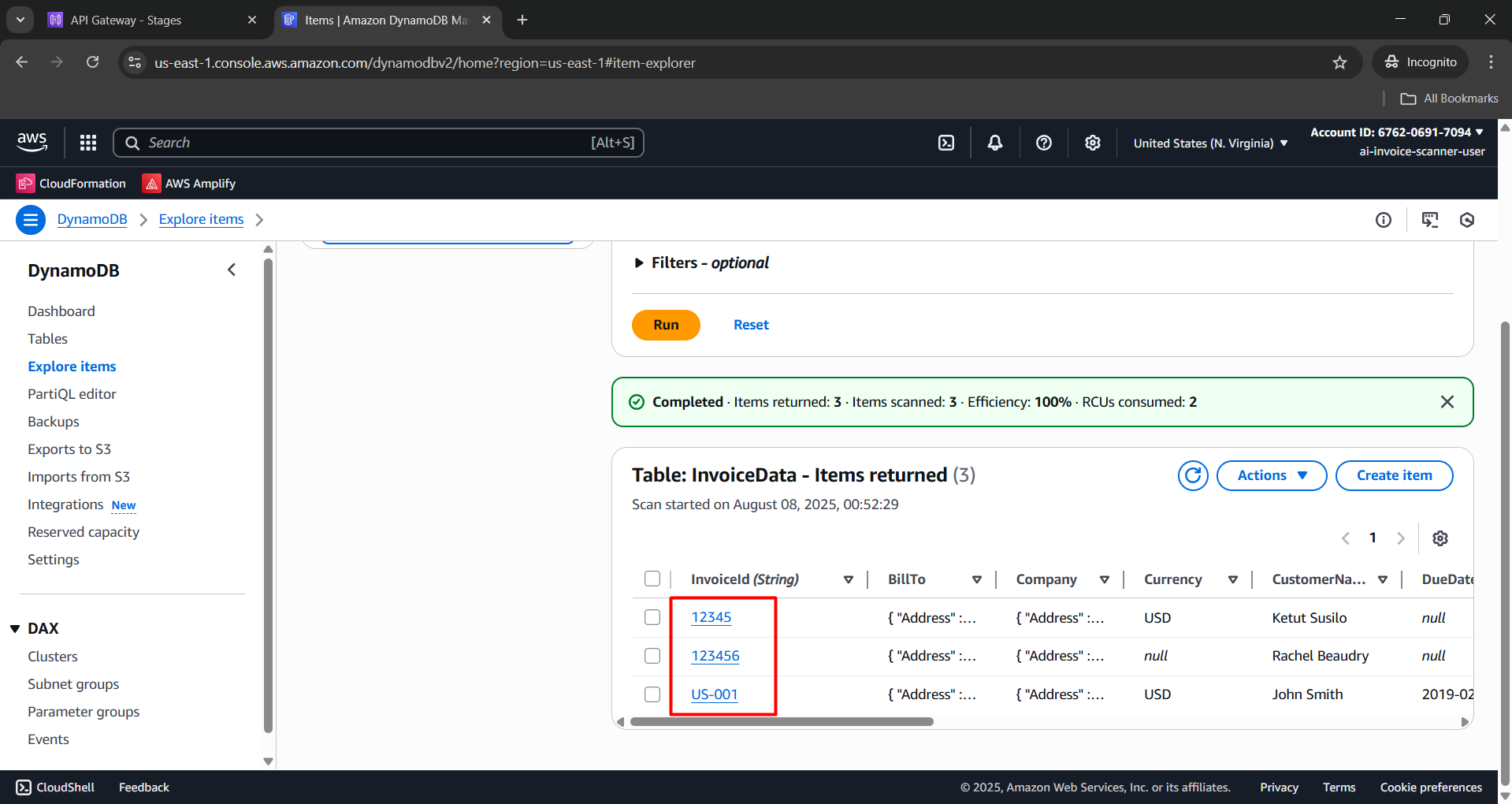Select the checkbox for row US-001

[x=652, y=694]
